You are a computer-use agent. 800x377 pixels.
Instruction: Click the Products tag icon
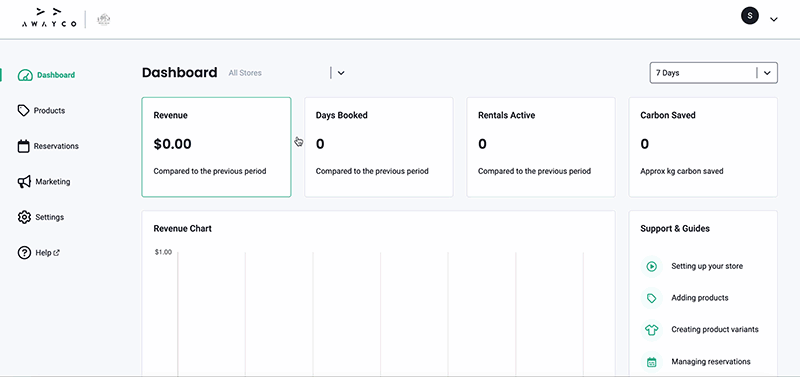coord(23,111)
